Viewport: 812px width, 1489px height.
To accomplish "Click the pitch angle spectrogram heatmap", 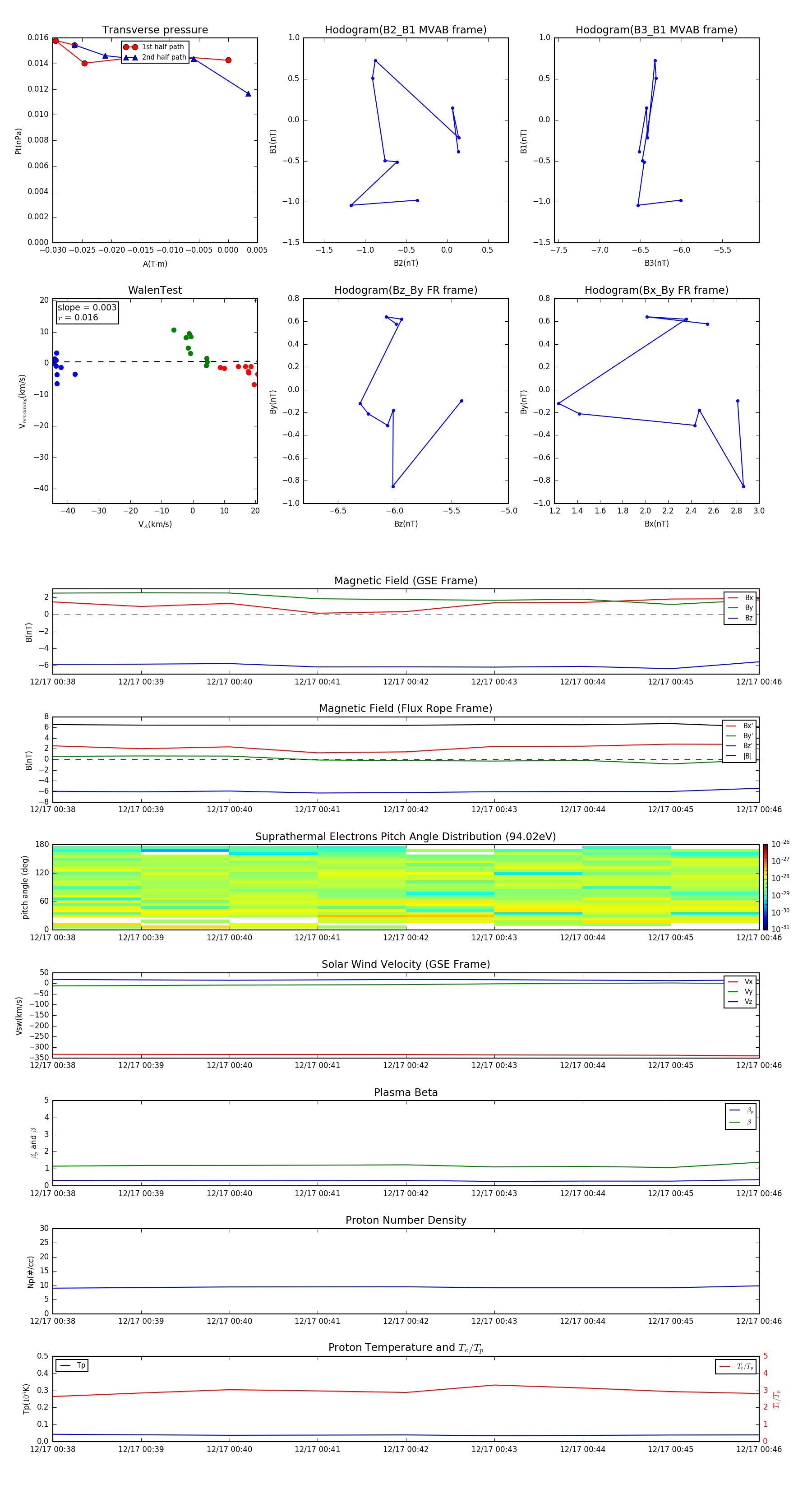I will 406,887.
